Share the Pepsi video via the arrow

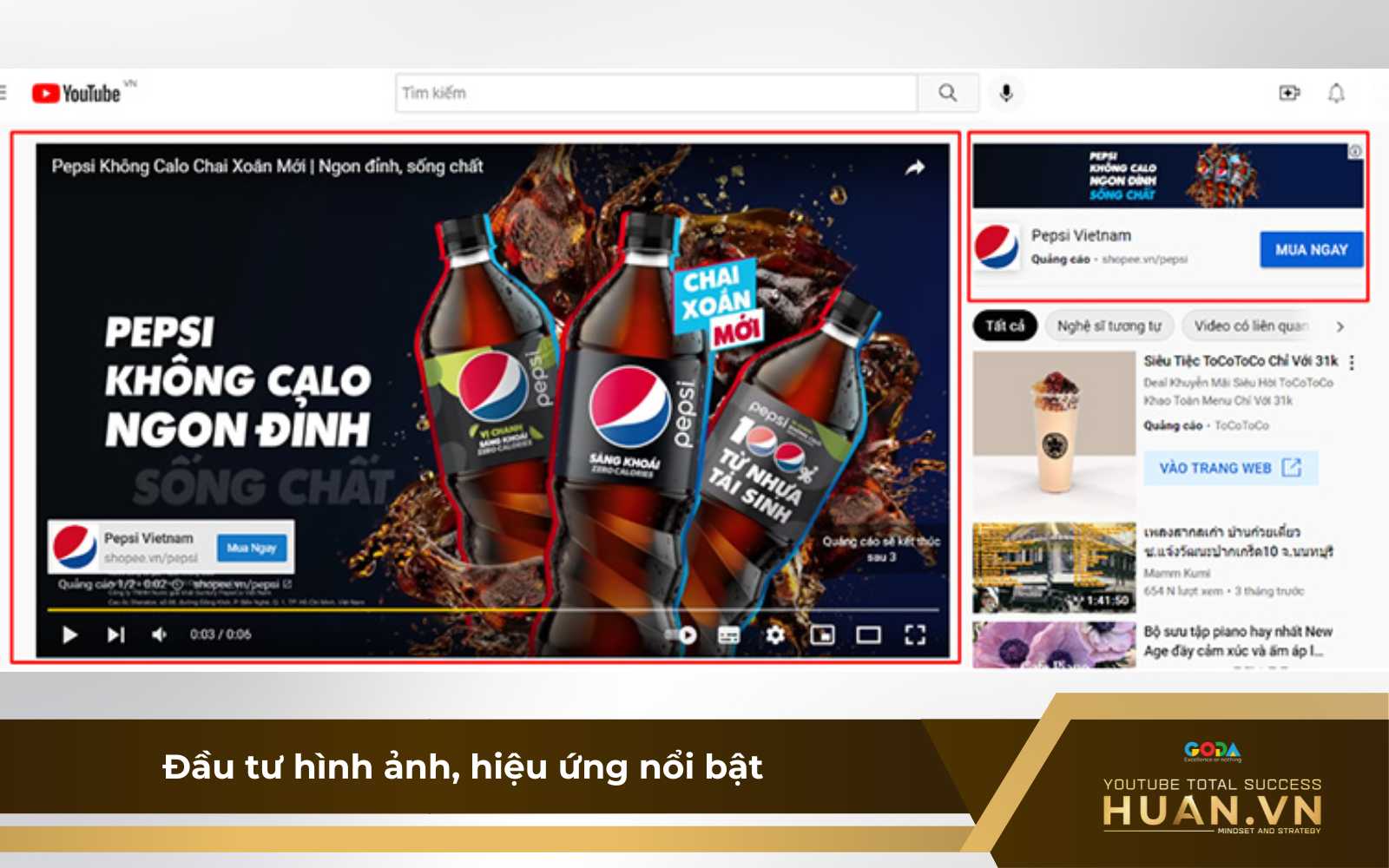(915, 168)
